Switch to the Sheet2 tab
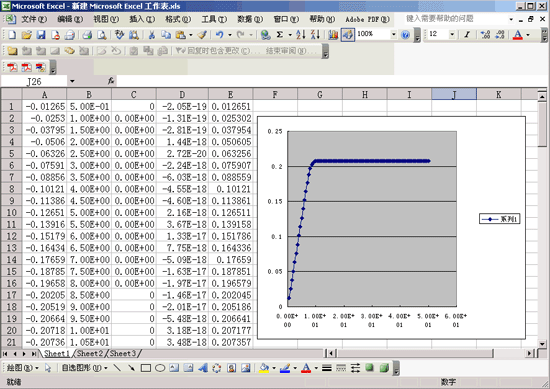The height and width of the screenshot is (389, 550). [x=90, y=353]
